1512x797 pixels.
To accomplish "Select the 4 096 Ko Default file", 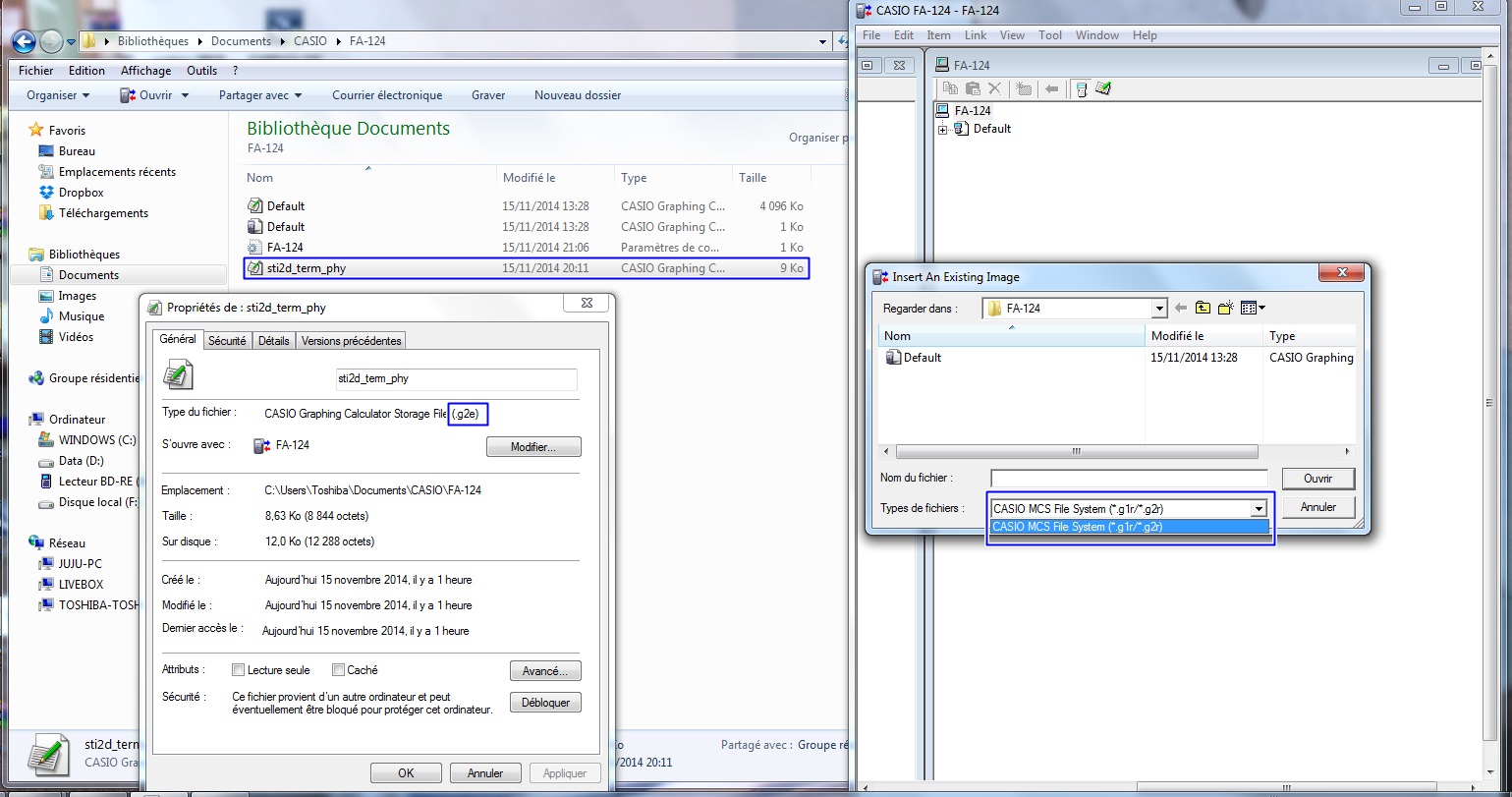I will (x=526, y=206).
